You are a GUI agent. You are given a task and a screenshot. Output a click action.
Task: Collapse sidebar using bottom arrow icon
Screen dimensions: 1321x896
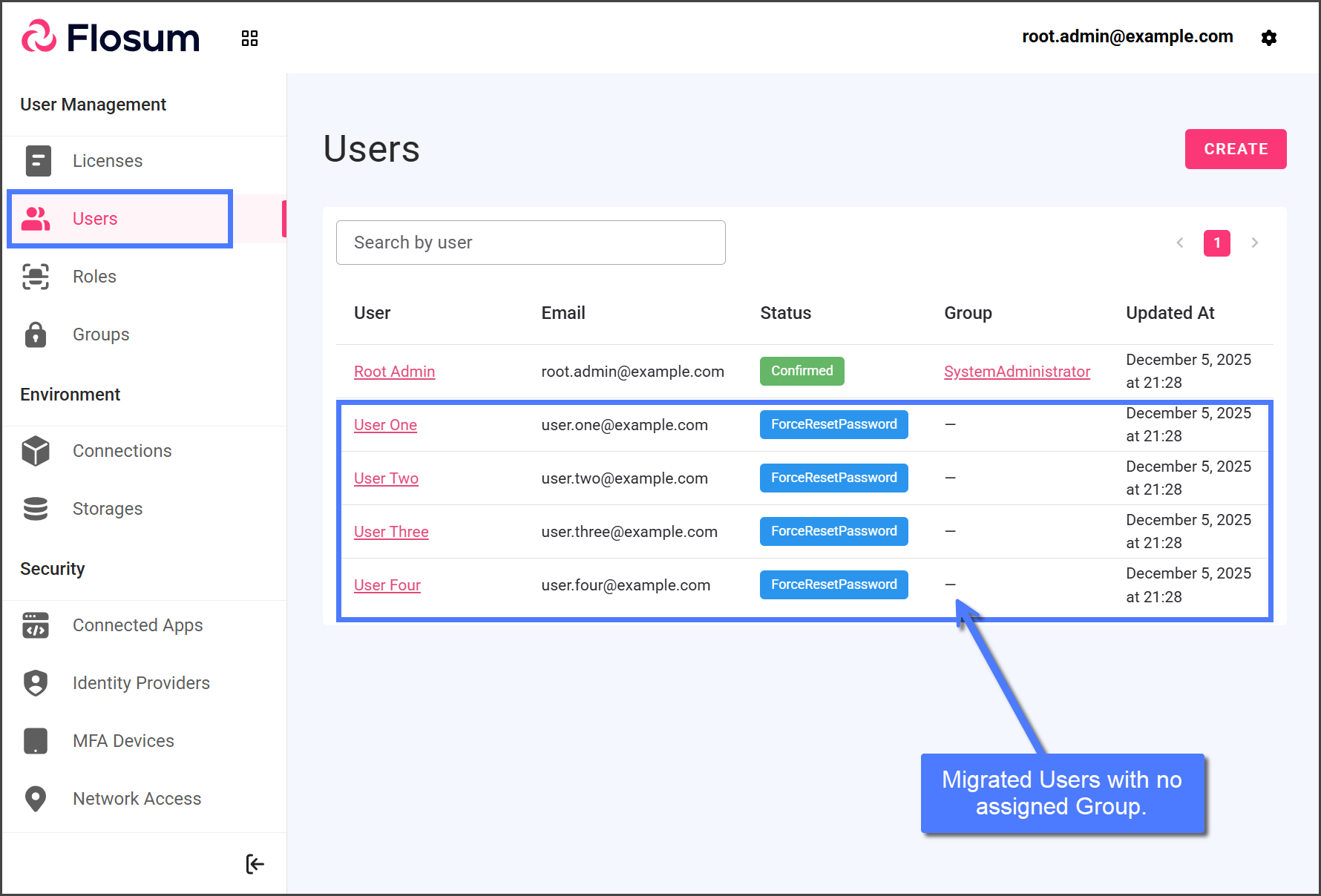pyautogui.click(x=255, y=864)
